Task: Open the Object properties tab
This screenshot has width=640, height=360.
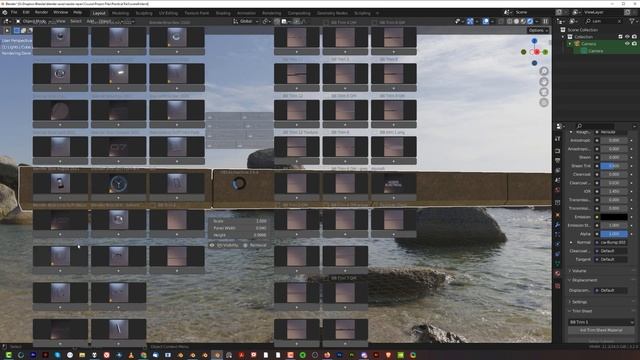Action: 558,215
